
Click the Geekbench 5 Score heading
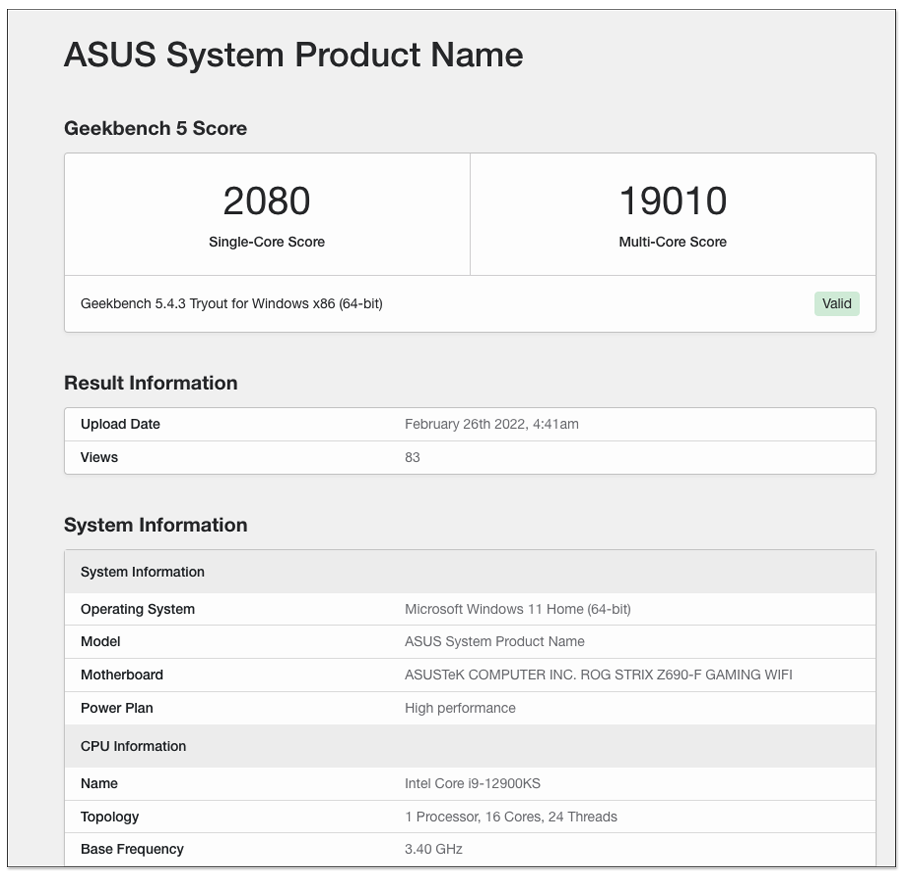[155, 128]
